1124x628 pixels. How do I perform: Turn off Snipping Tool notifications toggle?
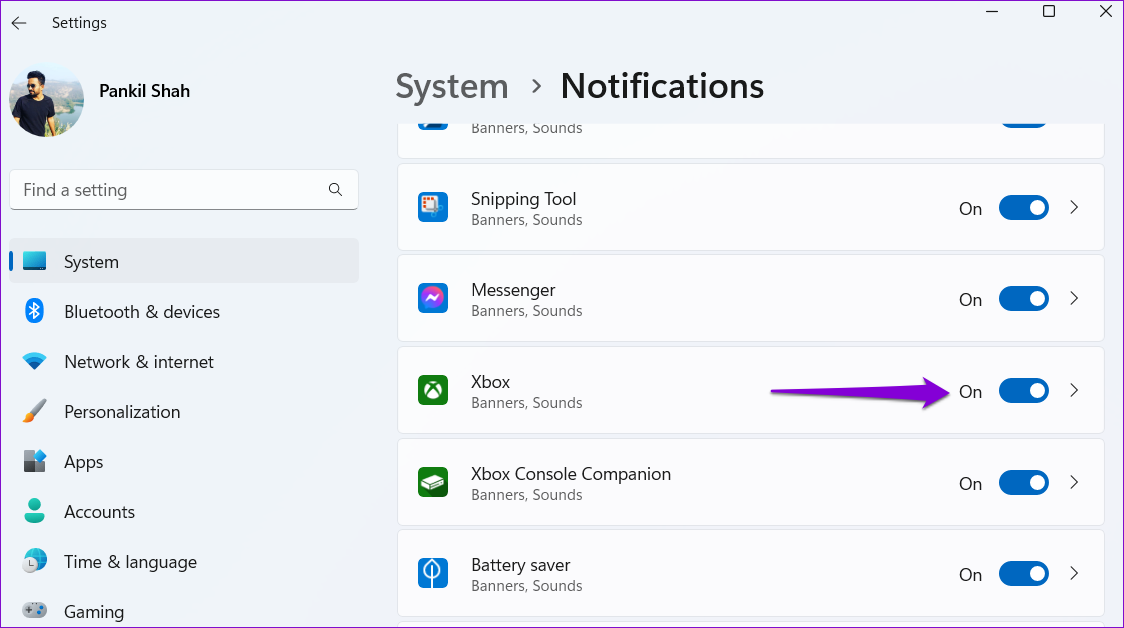1024,208
